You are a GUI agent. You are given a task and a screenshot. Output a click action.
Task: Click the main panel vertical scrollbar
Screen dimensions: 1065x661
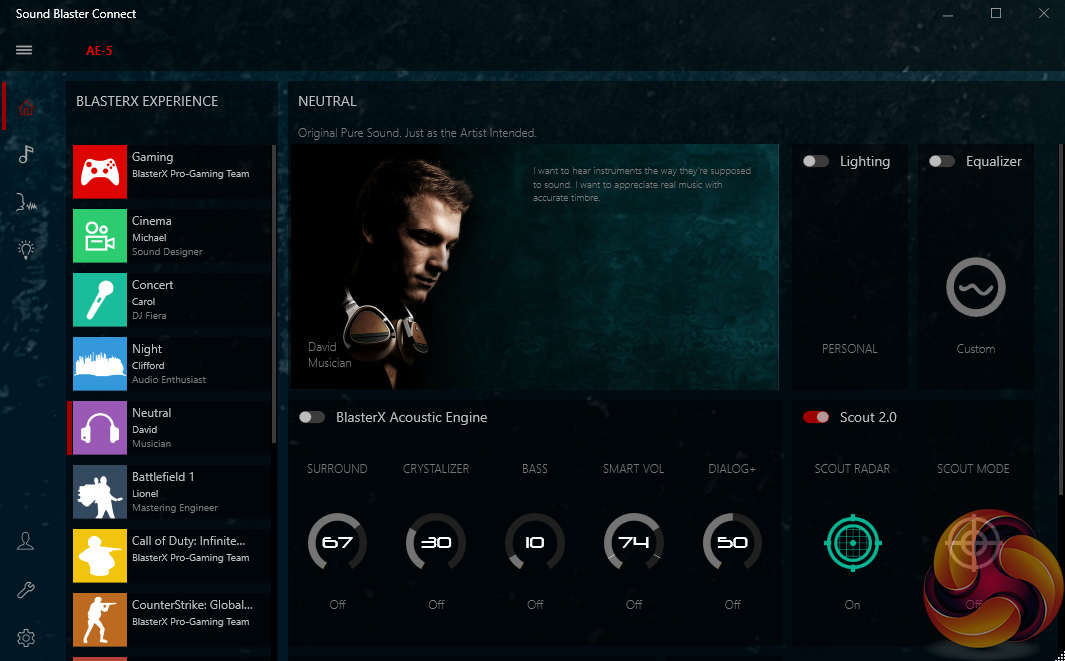1060,319
